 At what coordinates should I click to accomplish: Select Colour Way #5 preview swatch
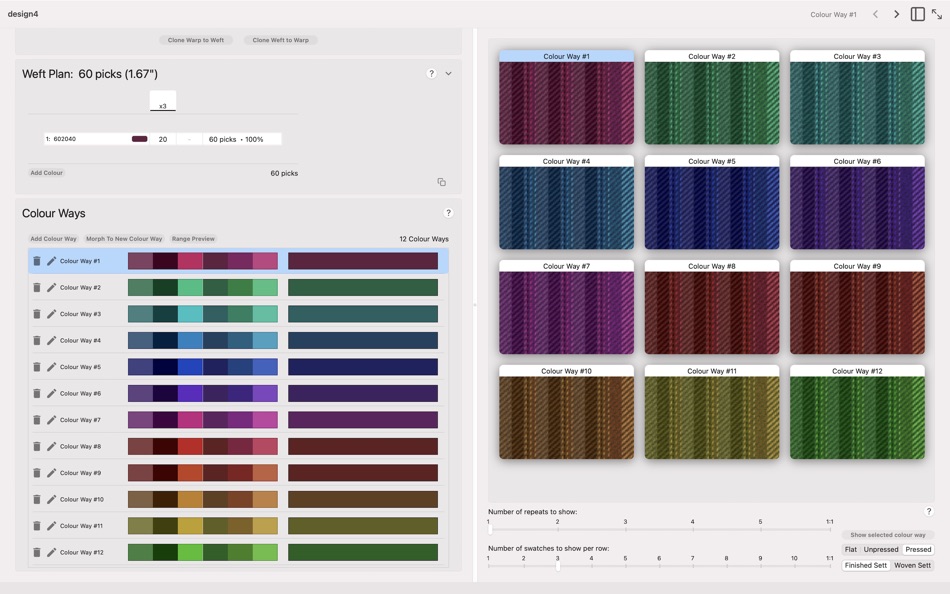click(712, 202)
